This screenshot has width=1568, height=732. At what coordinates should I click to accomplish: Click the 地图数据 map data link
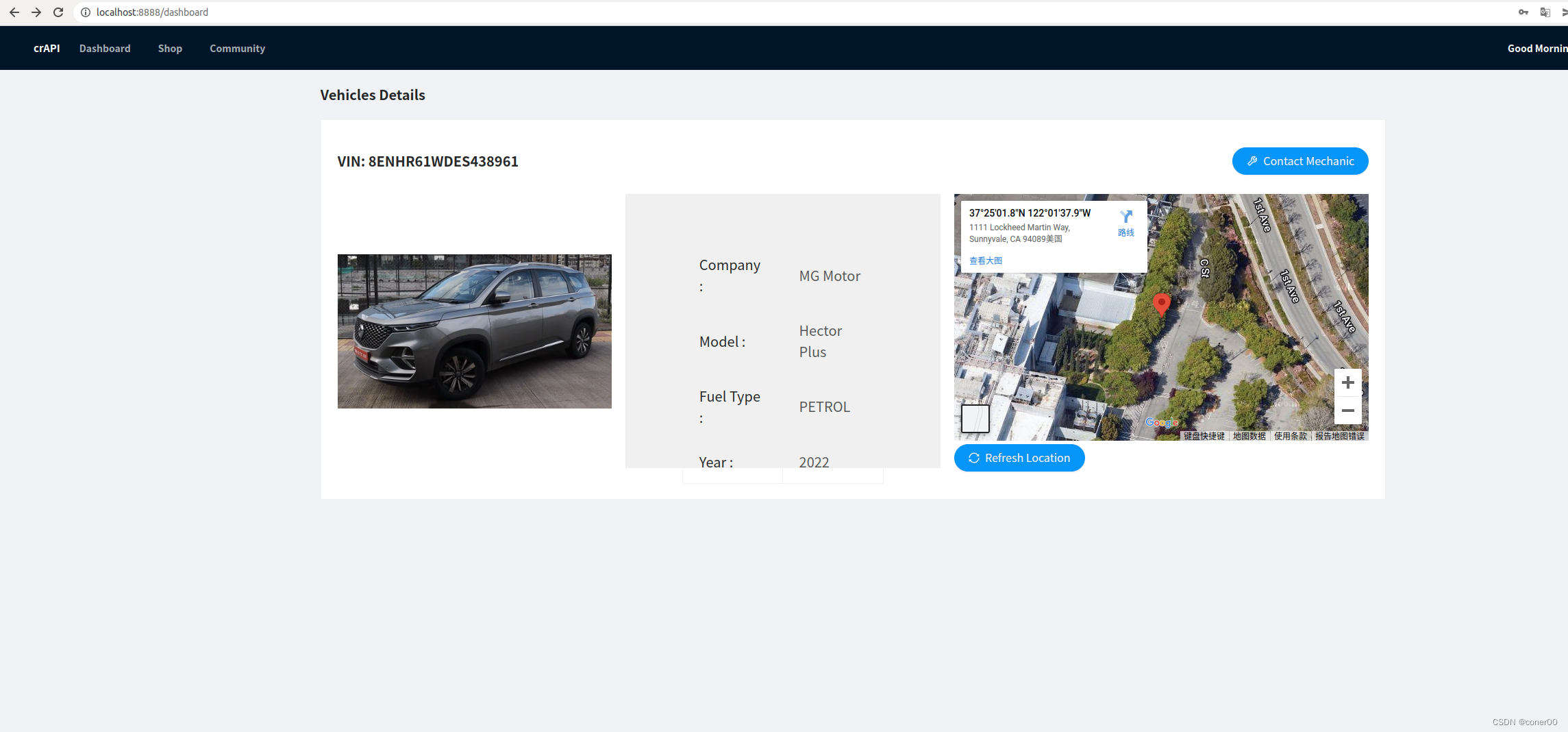(x=1249, y=436)
